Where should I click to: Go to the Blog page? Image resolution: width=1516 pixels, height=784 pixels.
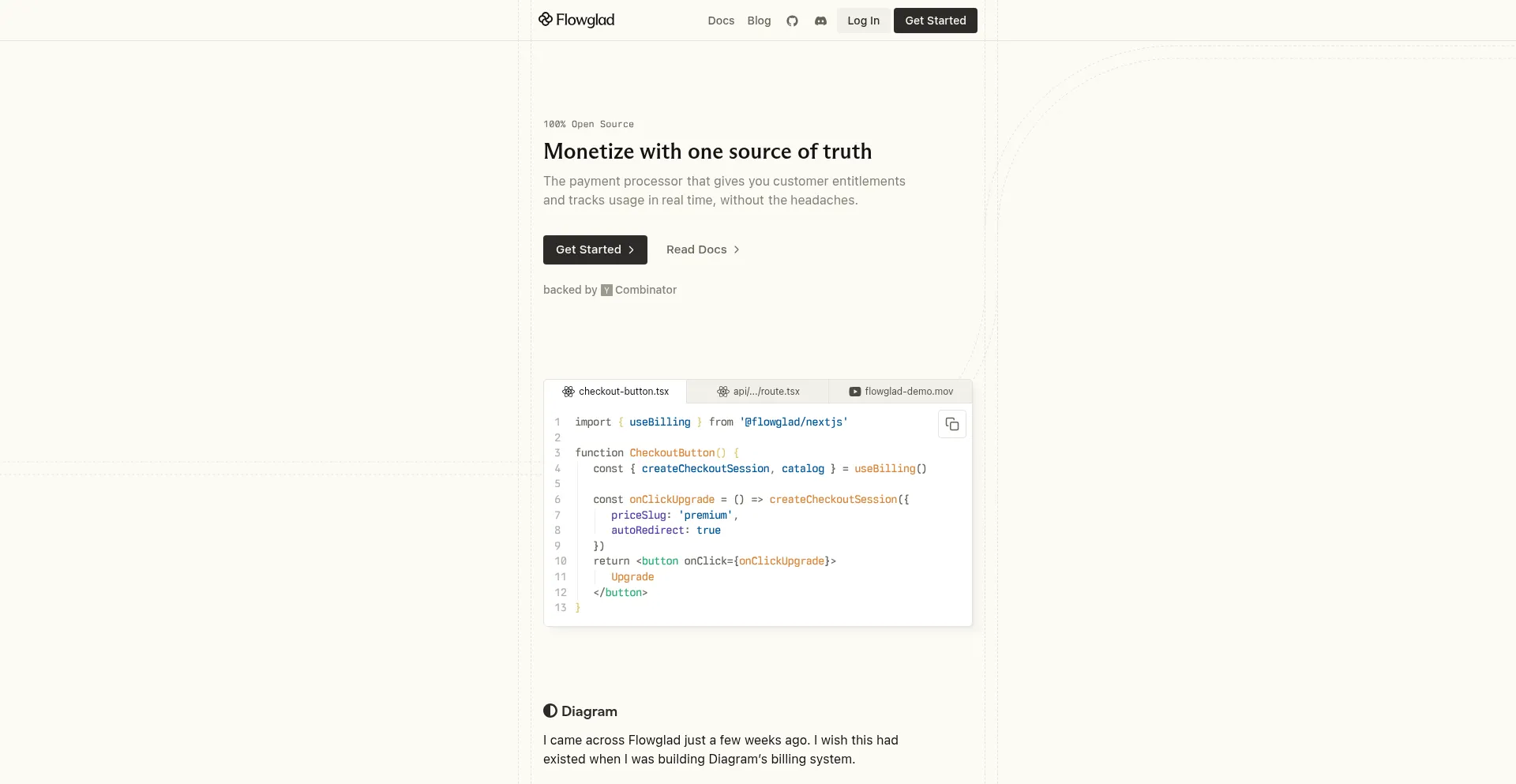coord(759,21)
